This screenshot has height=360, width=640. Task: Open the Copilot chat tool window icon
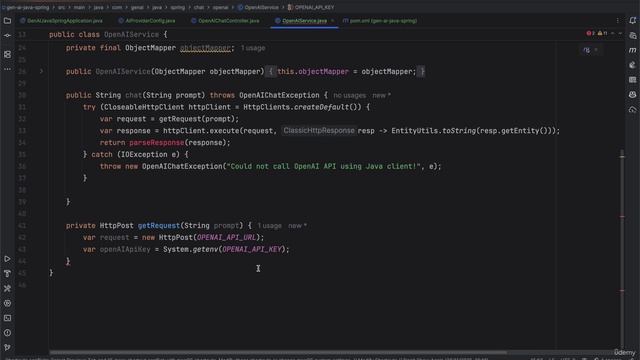tap(632, 94)
